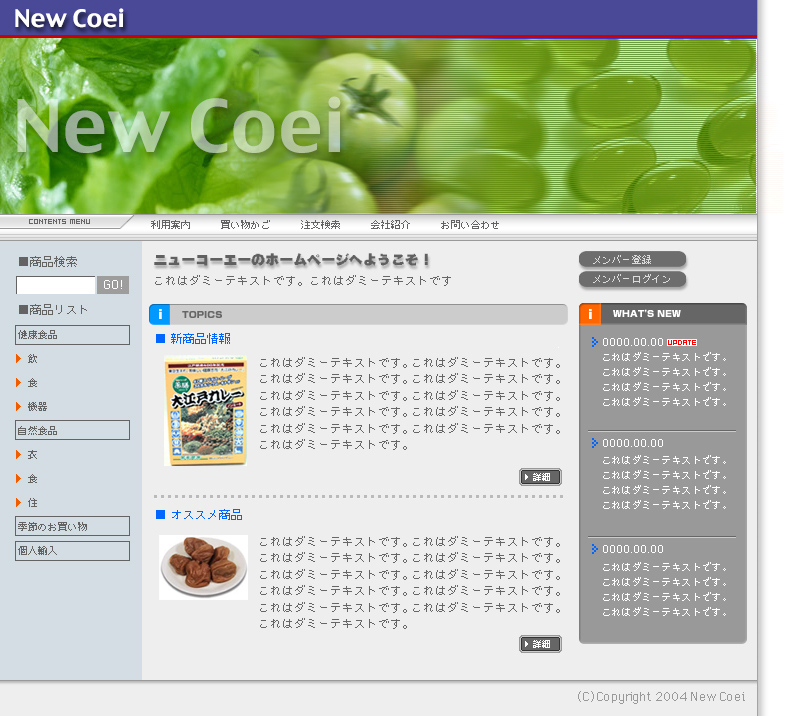The height and width of the screenshot is (716, 800).
Task: Expand the 機器 category in sidebar
Action: pyautogui.click(x=19, y=406)
